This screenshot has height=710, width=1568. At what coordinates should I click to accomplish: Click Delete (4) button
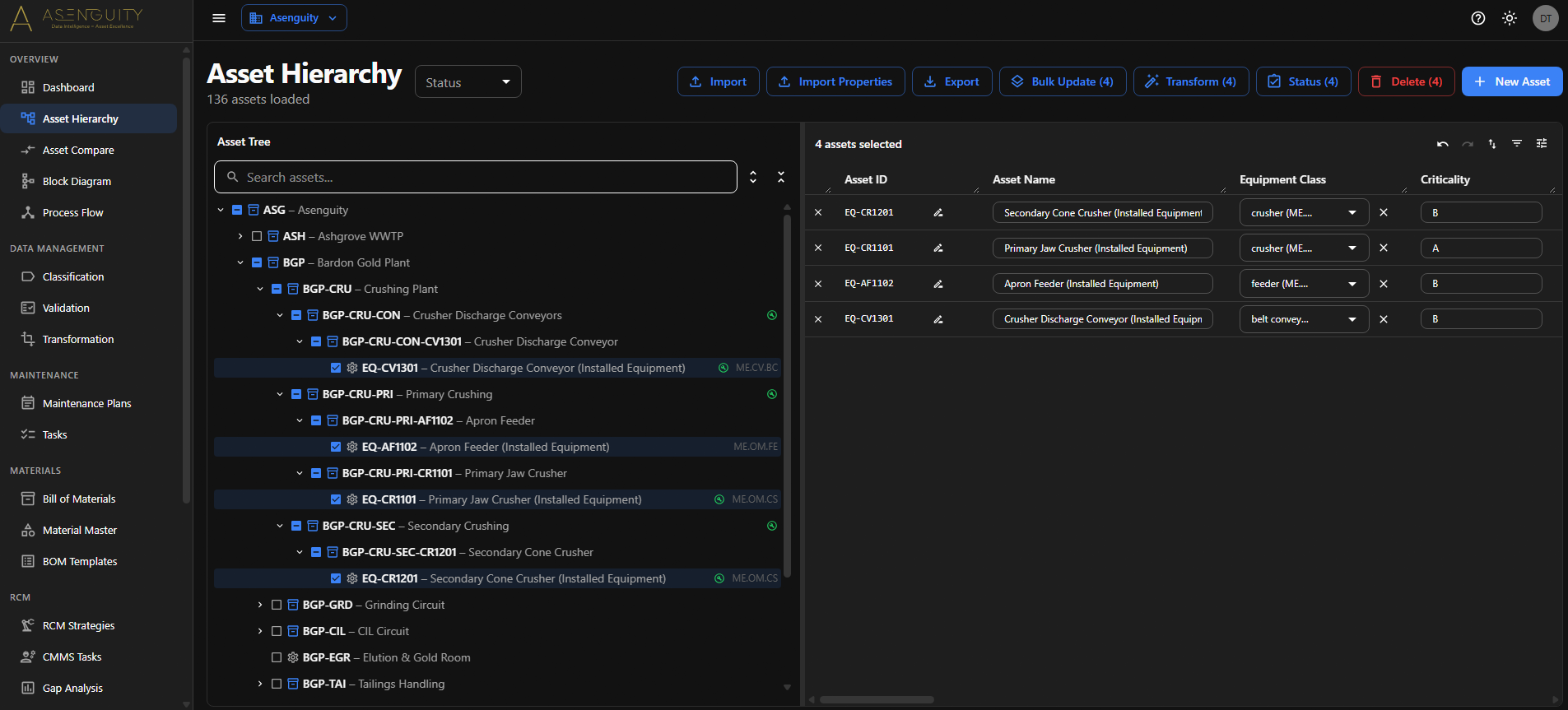(x=1407, y=81)
